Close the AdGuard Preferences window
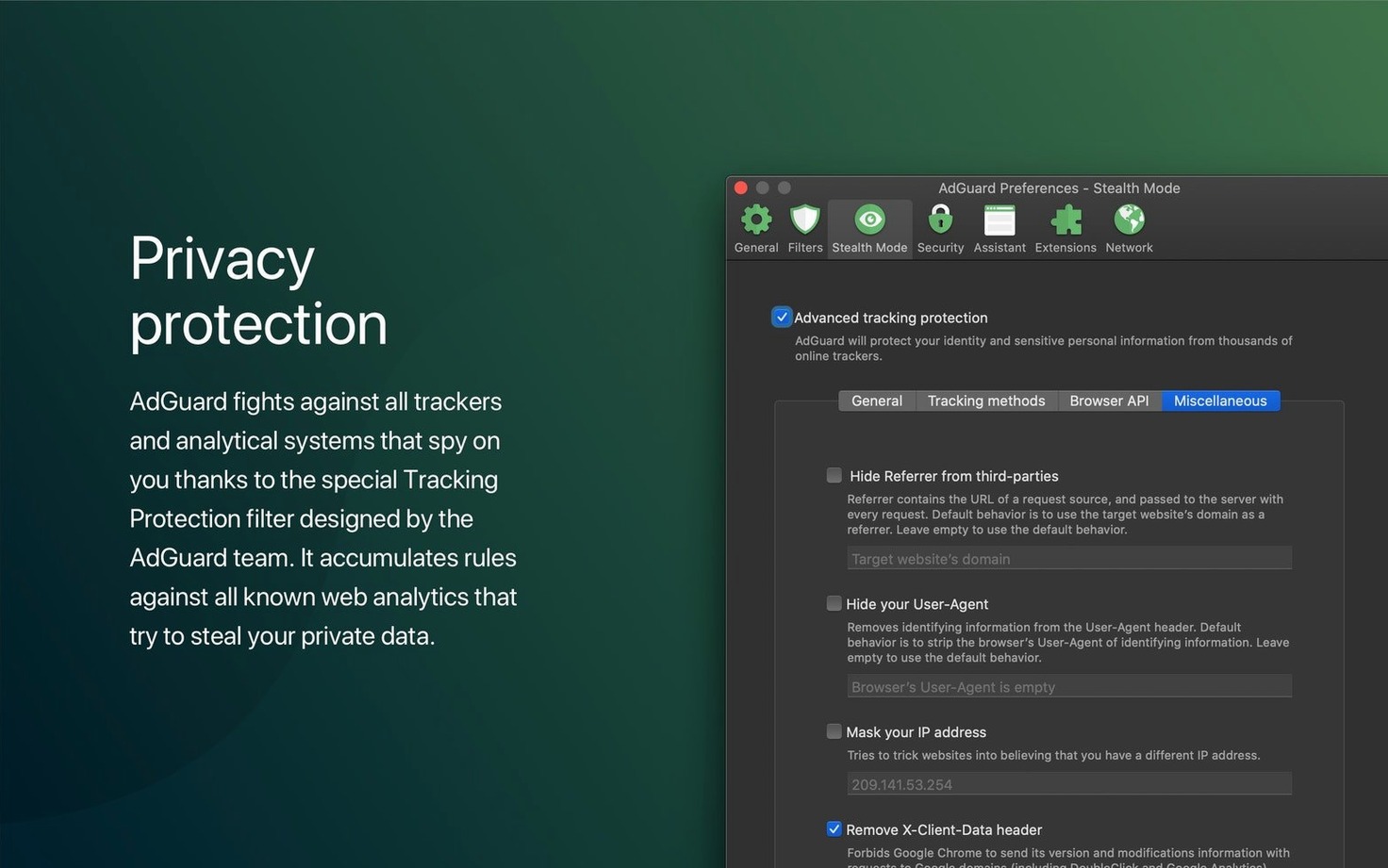The width and height of the screenshot is (1388, 868). (741, 188)
